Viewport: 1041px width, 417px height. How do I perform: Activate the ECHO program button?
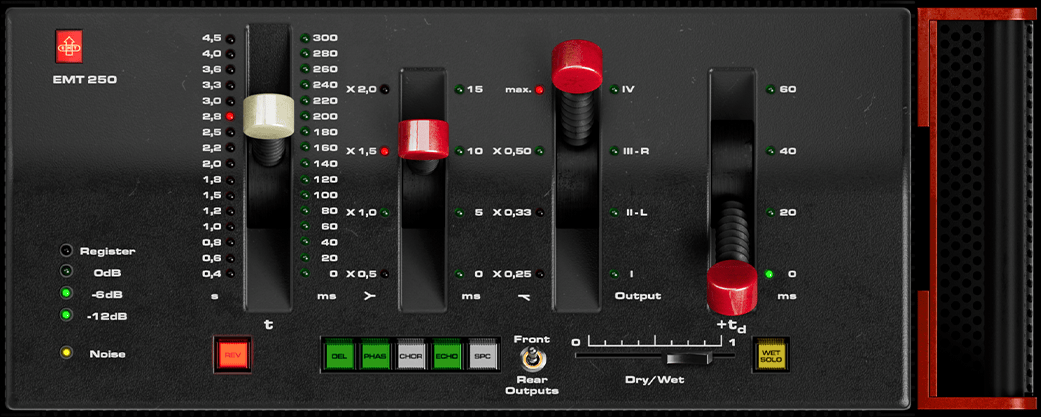pos(448,355)
